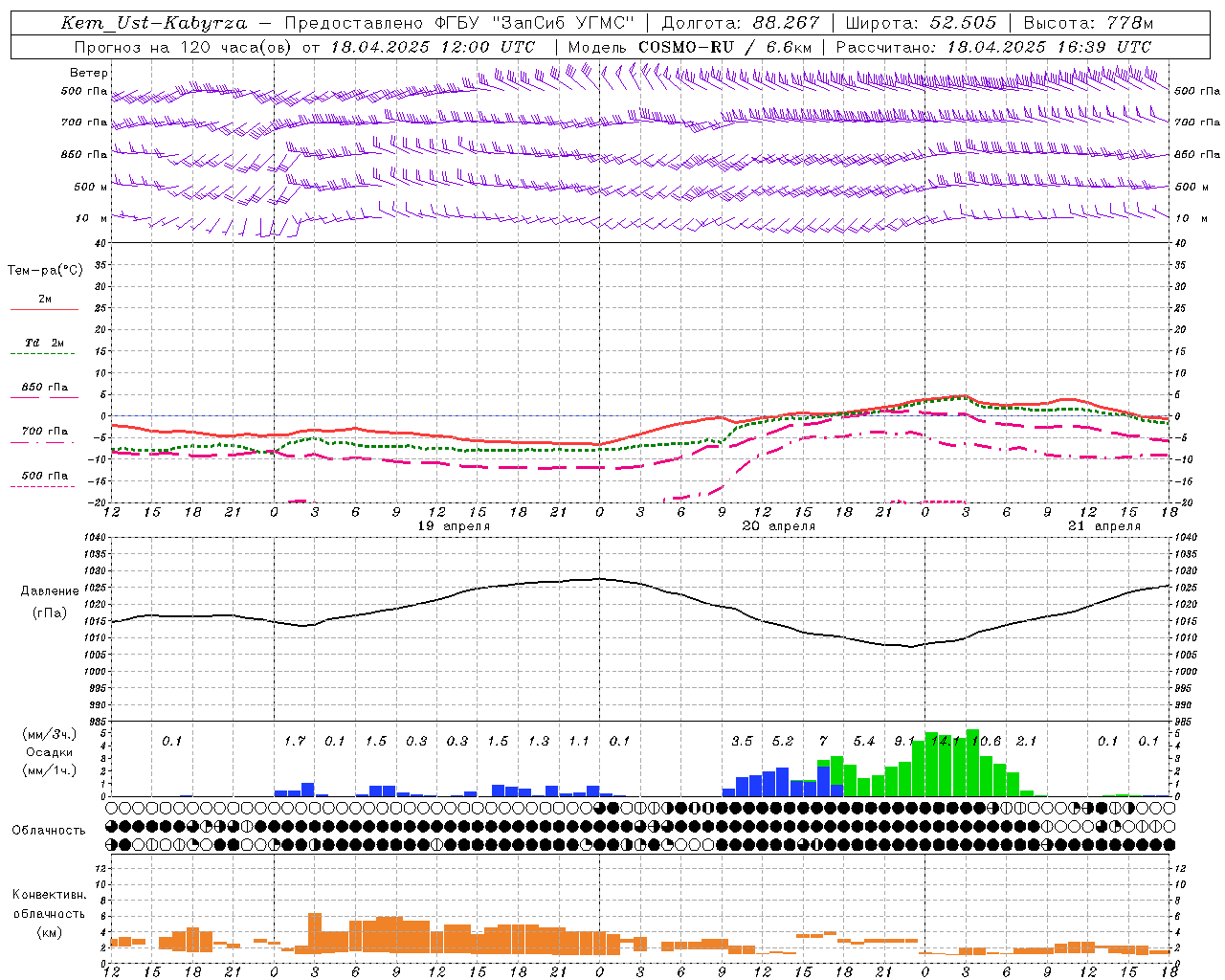
Task: Click the tallest orange convective cloud bar
Action: [314, 933]
